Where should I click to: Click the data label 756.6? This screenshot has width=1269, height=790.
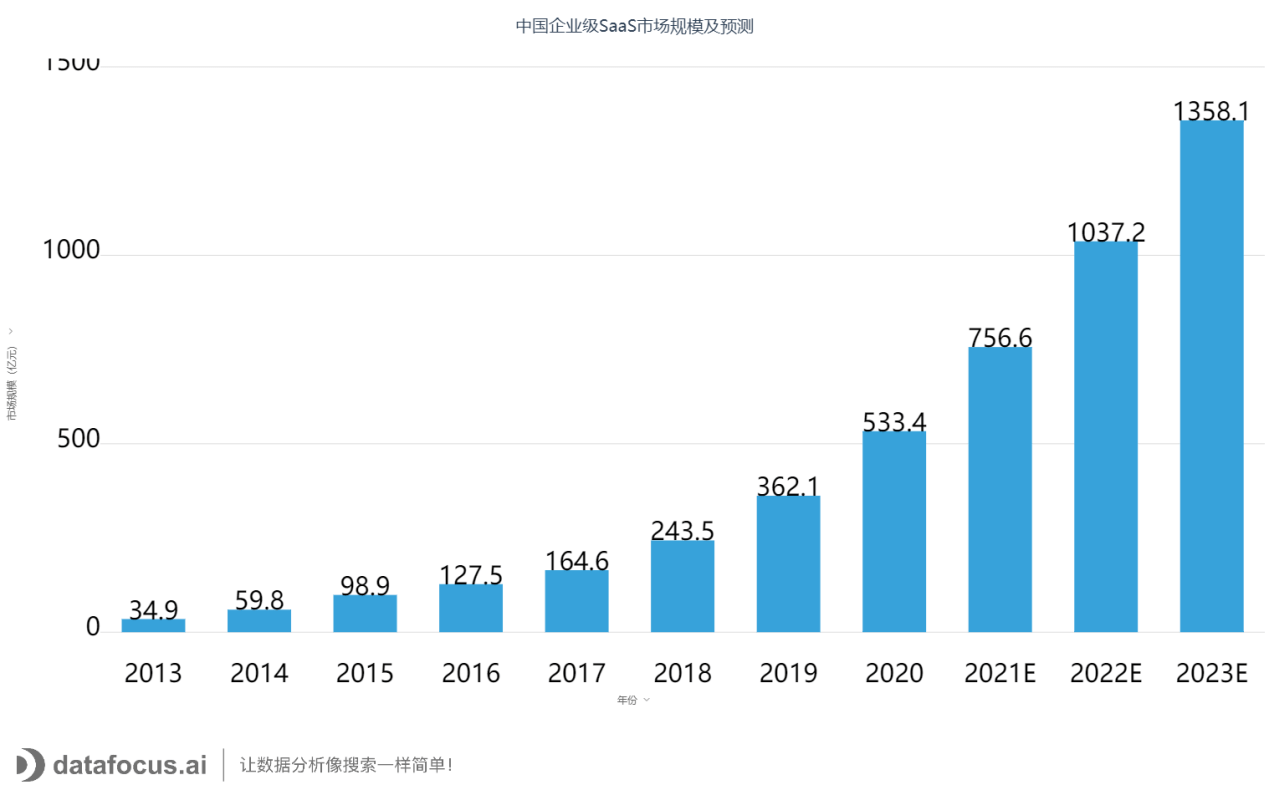[x=999, y=338]
